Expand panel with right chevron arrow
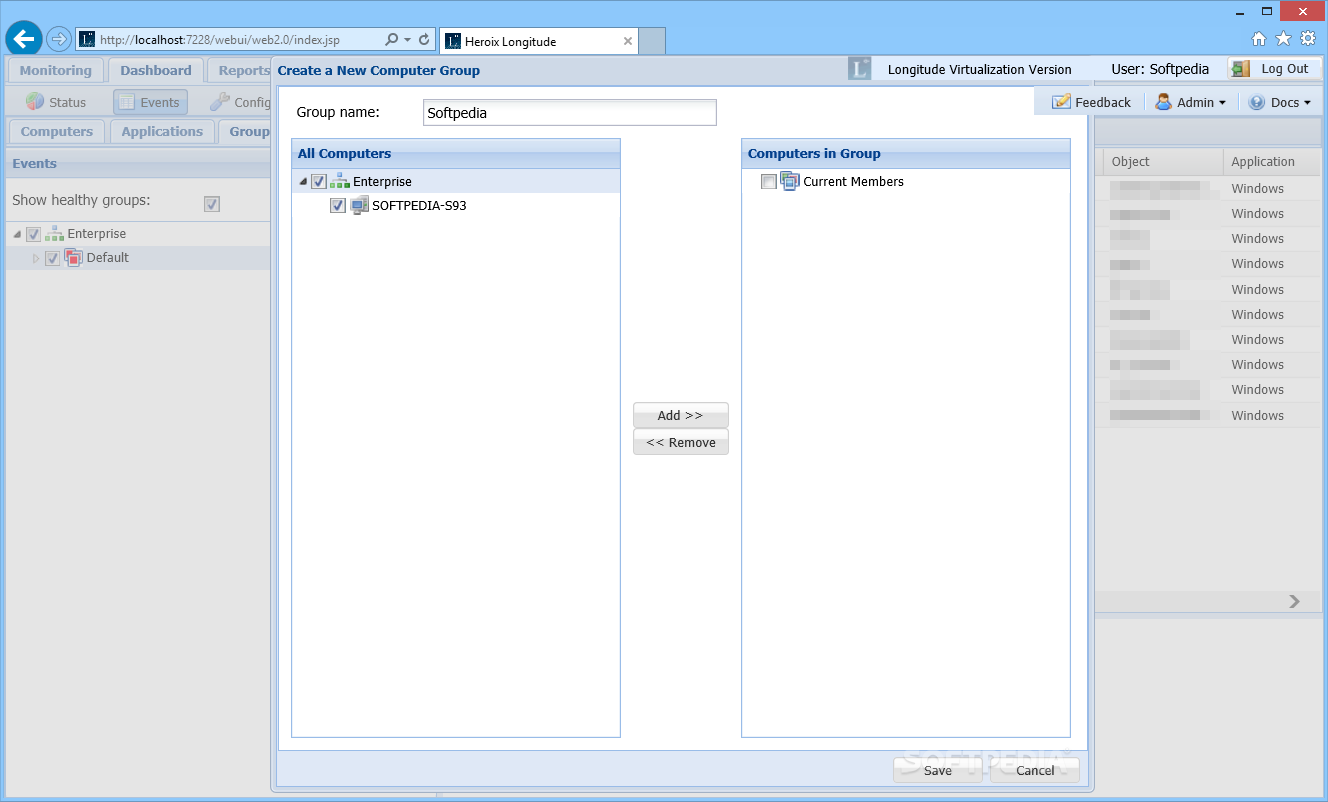1328x802 pixels. coord(1294,601)
